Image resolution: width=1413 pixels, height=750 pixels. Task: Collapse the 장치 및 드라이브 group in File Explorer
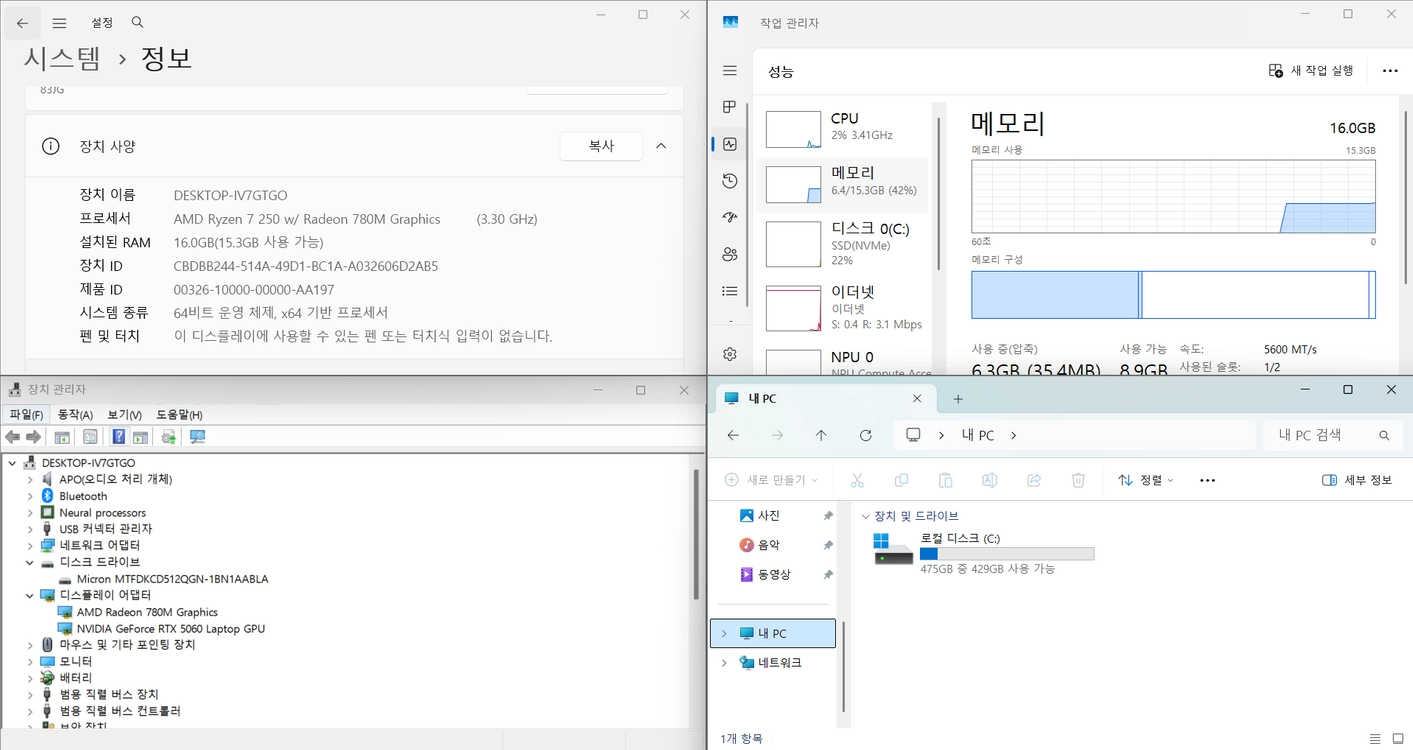(866, 516)
